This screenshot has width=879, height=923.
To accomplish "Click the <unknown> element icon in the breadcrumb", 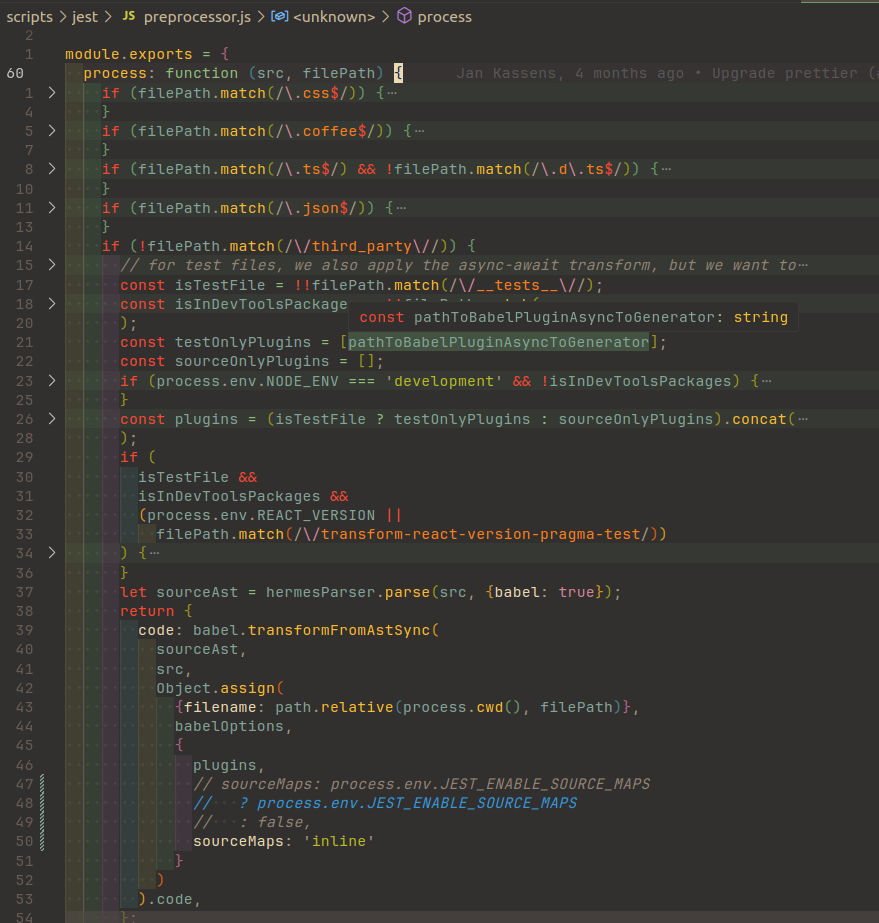I will tap(281, 16).
